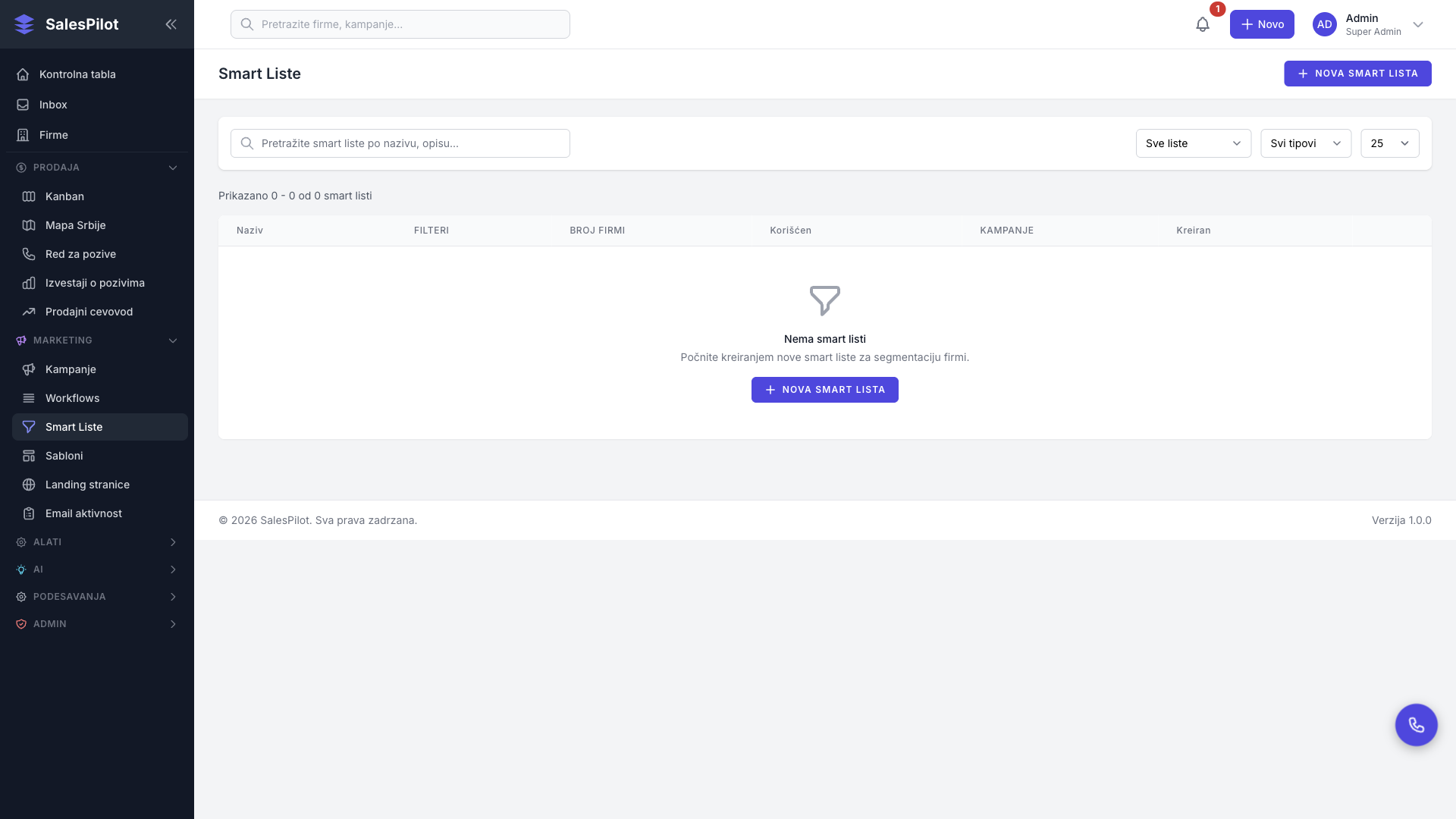Click the notification bell icon
1456x819 pixels.
(x=1203, y=24)
